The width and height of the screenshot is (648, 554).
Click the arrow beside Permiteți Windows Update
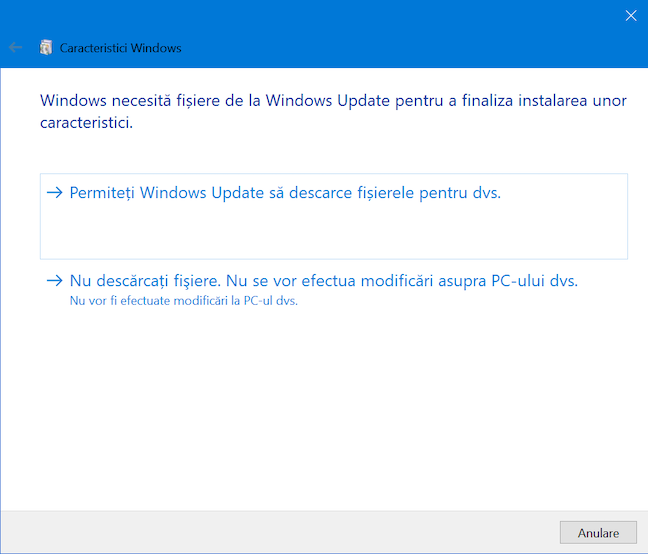pyautogui.click(x=55, y=193)
